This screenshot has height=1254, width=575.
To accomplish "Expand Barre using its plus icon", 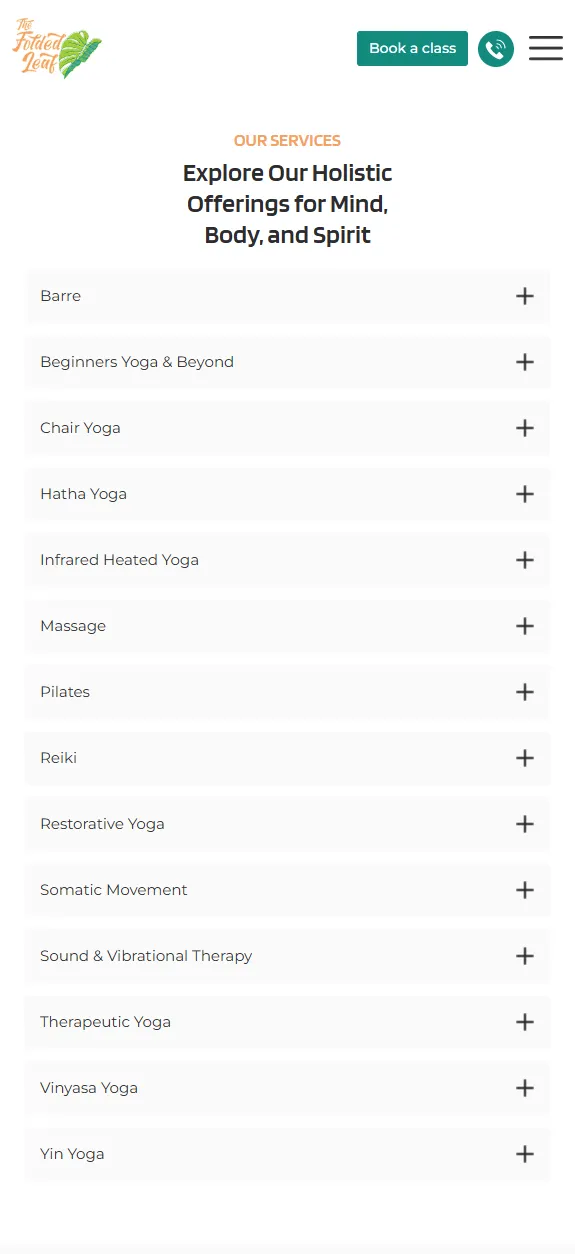I will click(x=525, y=296).
